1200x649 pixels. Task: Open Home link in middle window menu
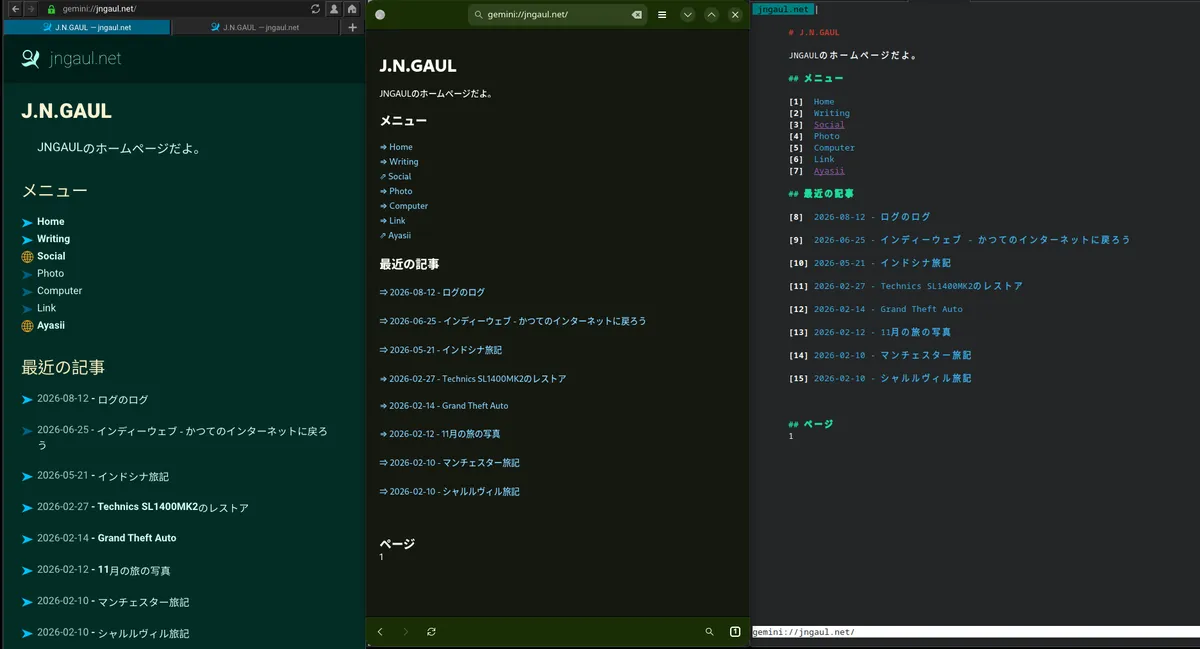click(x=396, y=147)
